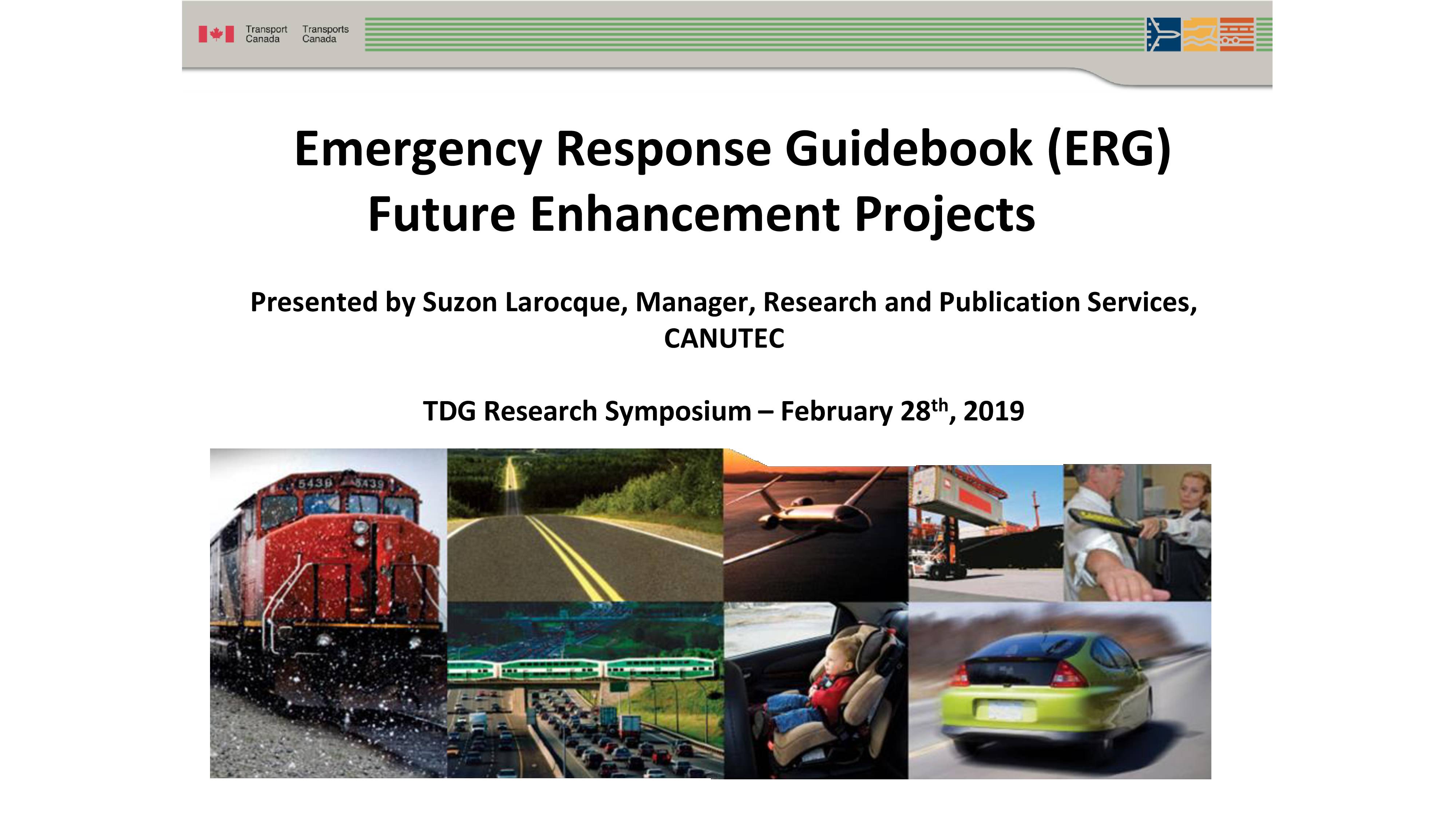Click the 'Transport Canada' English wordmark
Image resolution: width=1456 pixels, height=819 pixels.
[266, 35]
